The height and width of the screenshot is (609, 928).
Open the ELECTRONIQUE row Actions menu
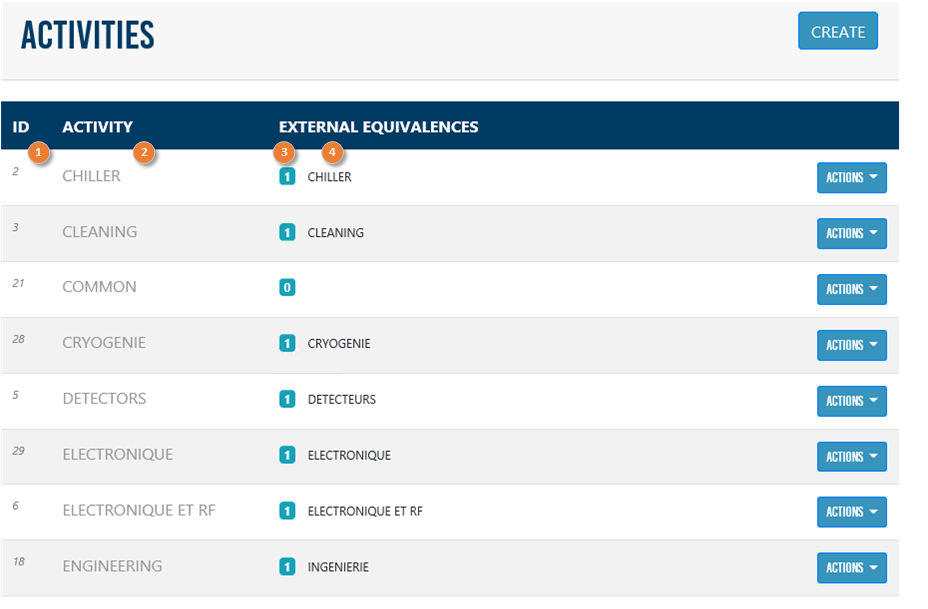tap(851, 457)
